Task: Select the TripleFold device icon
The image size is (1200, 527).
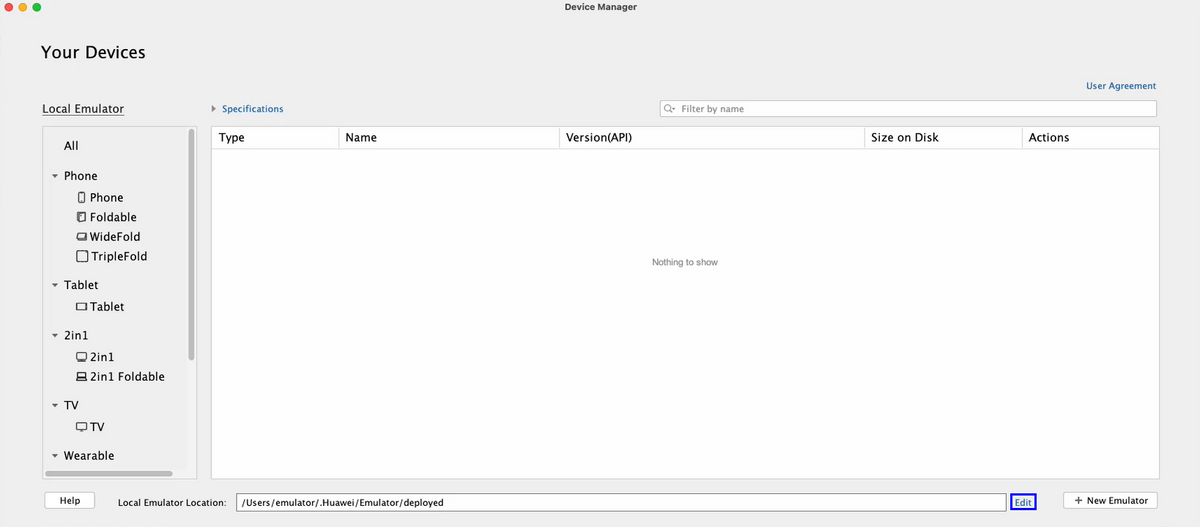Action: (82, 257)
